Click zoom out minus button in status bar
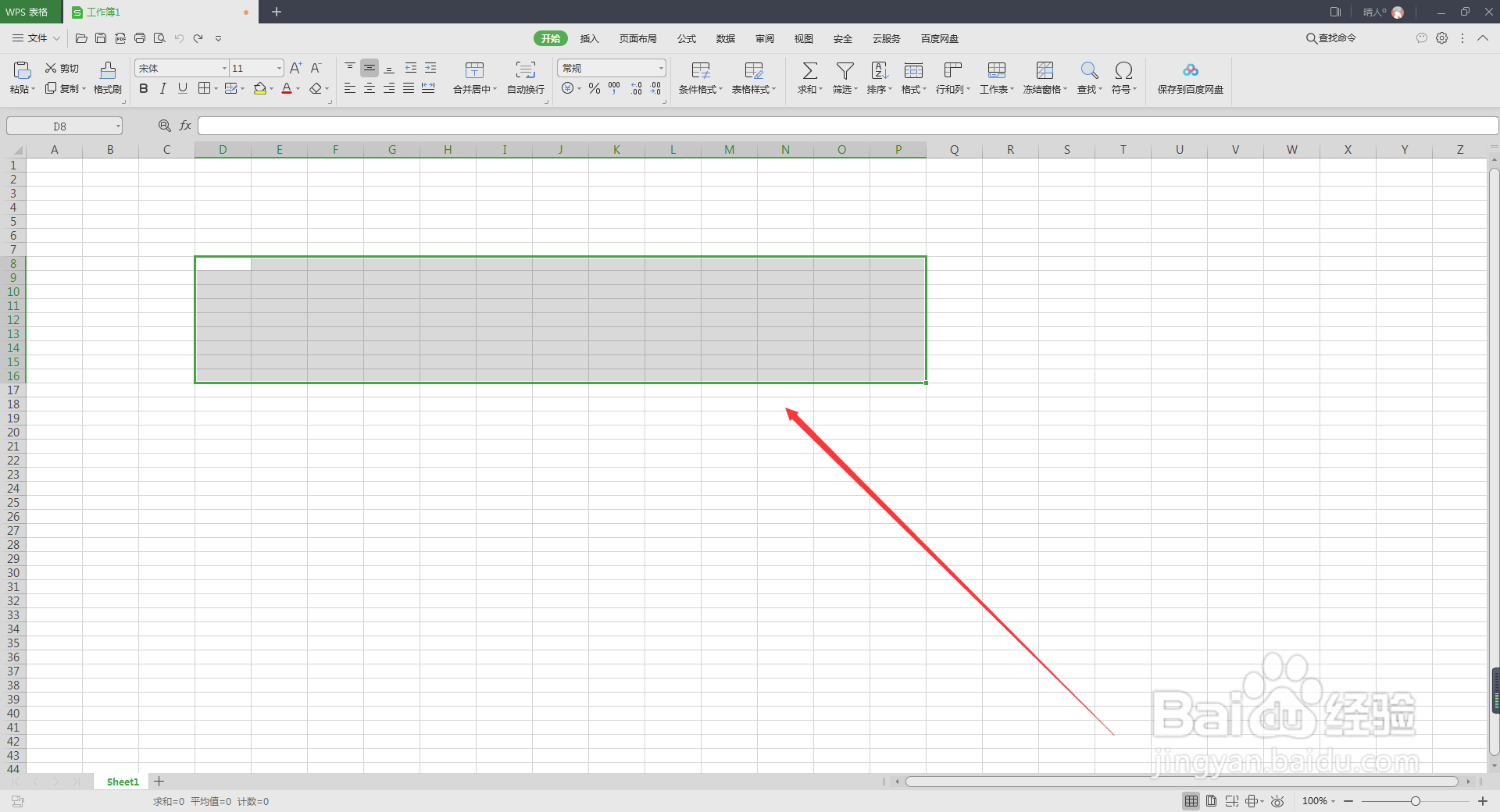 pyautogui.click(x=1348, y=801)
